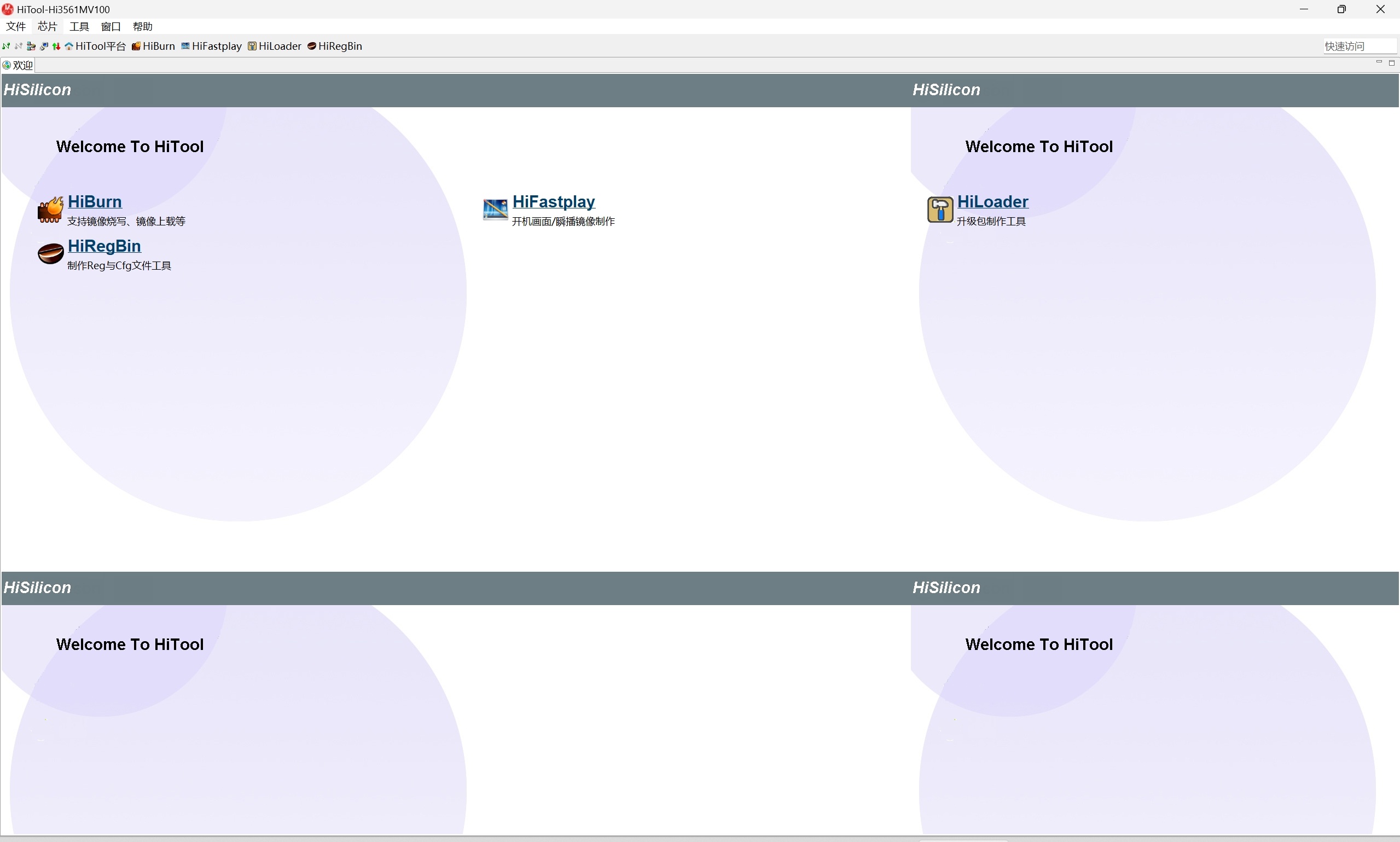
Task: Click the large HiBurn flame icon on welcome page
Action: 50,210
